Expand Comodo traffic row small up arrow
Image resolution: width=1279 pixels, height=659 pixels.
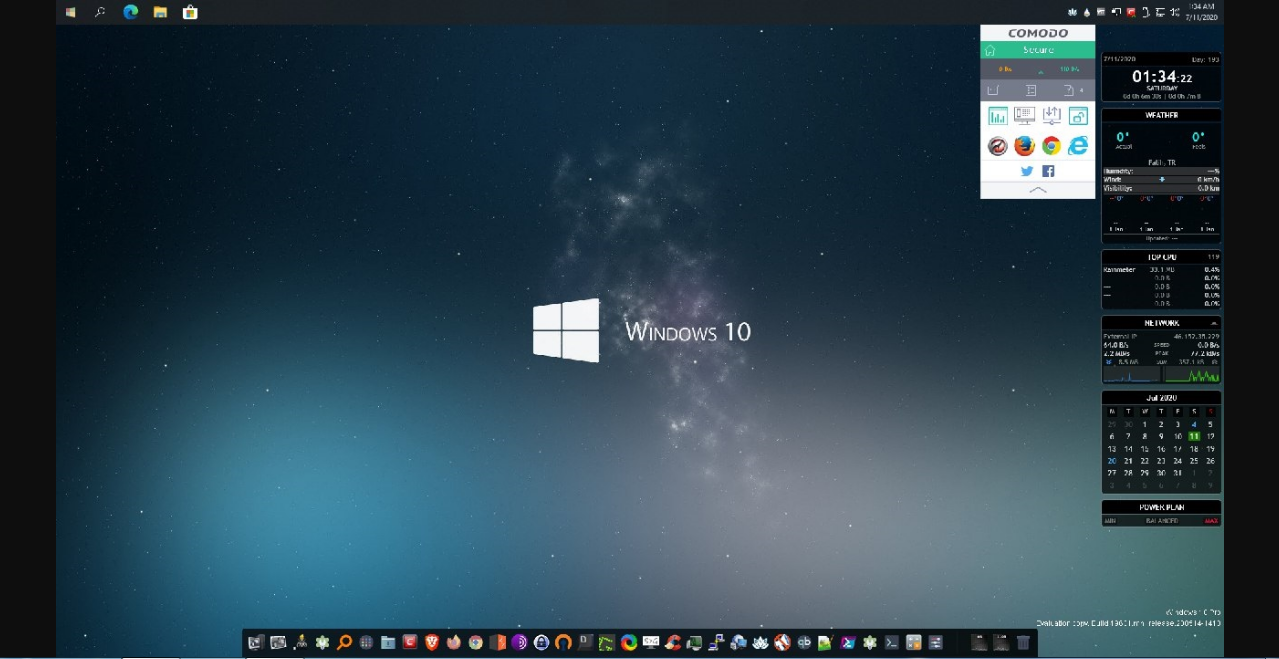coord(1041,72)
